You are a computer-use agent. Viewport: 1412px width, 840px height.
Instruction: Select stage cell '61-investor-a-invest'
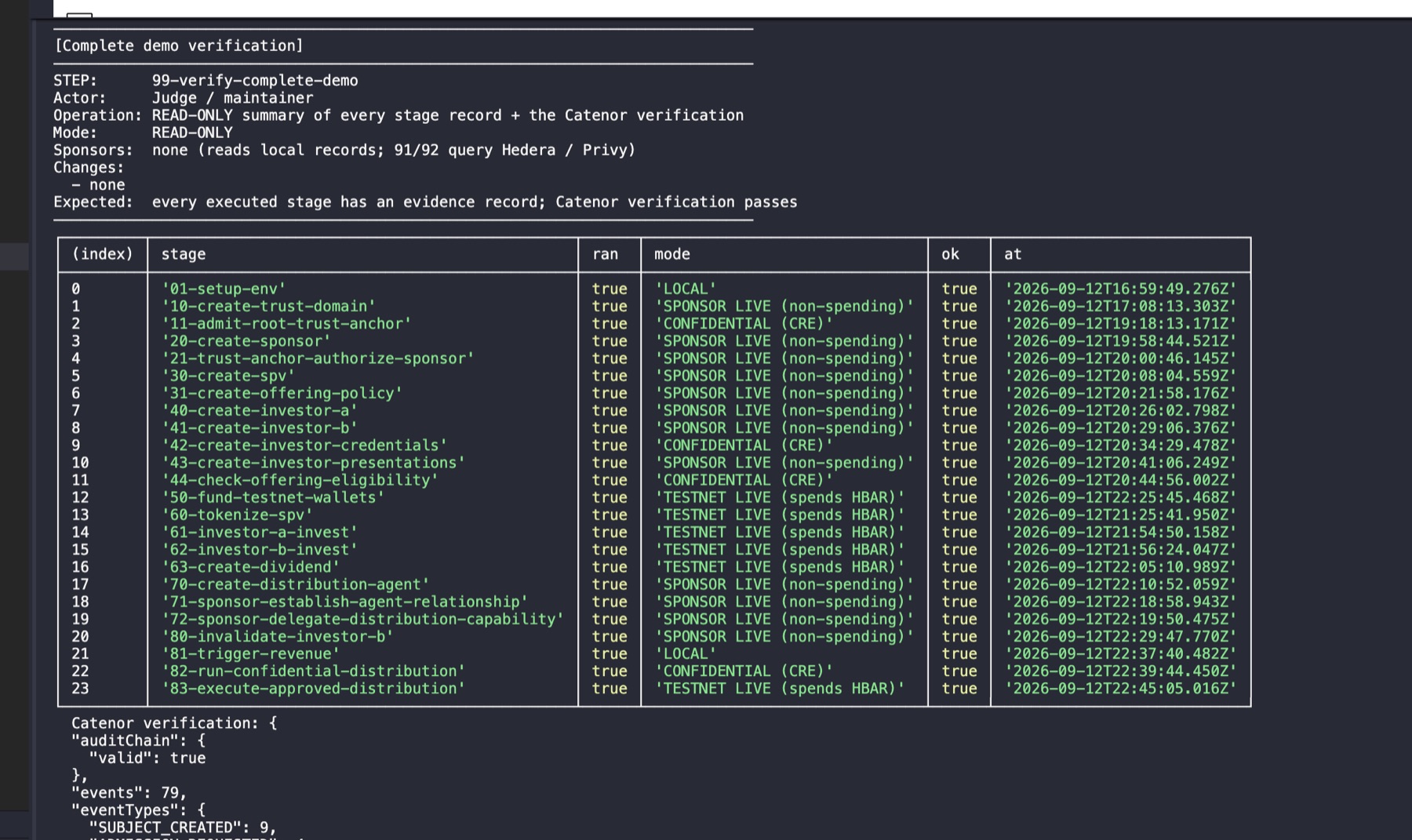pyautogui.click(x=260, y=532)
